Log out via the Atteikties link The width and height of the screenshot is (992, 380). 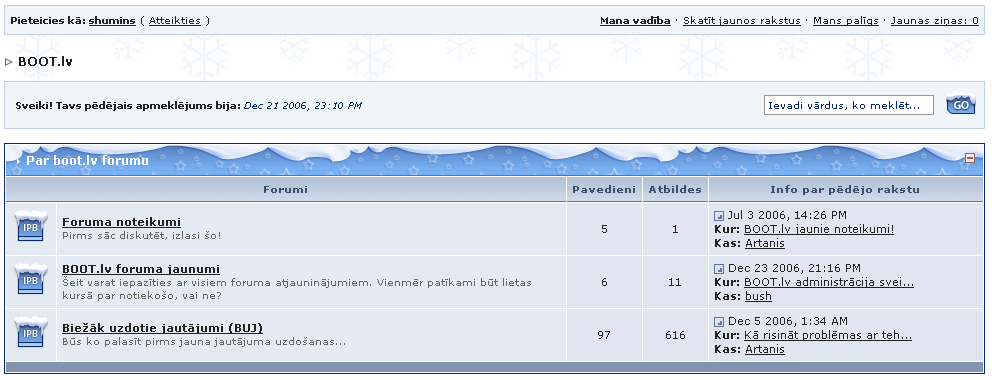tap(175, 21)
